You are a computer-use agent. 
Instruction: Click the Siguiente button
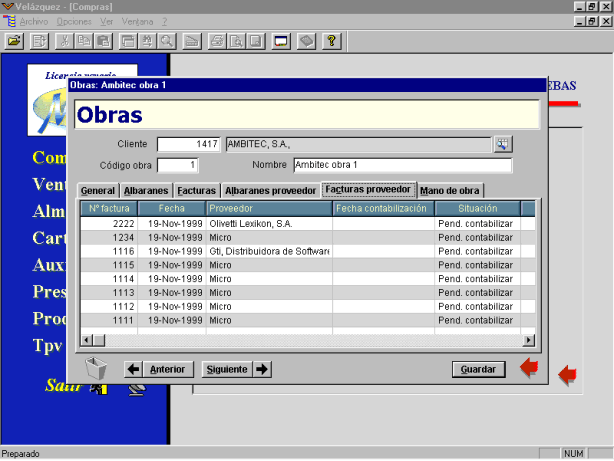click(x=227, y=369)
